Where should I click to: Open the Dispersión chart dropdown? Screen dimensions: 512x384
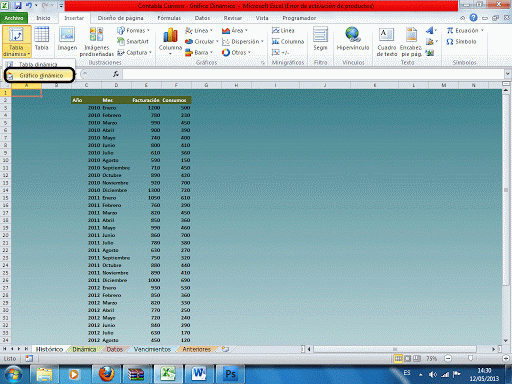(243, 42)
